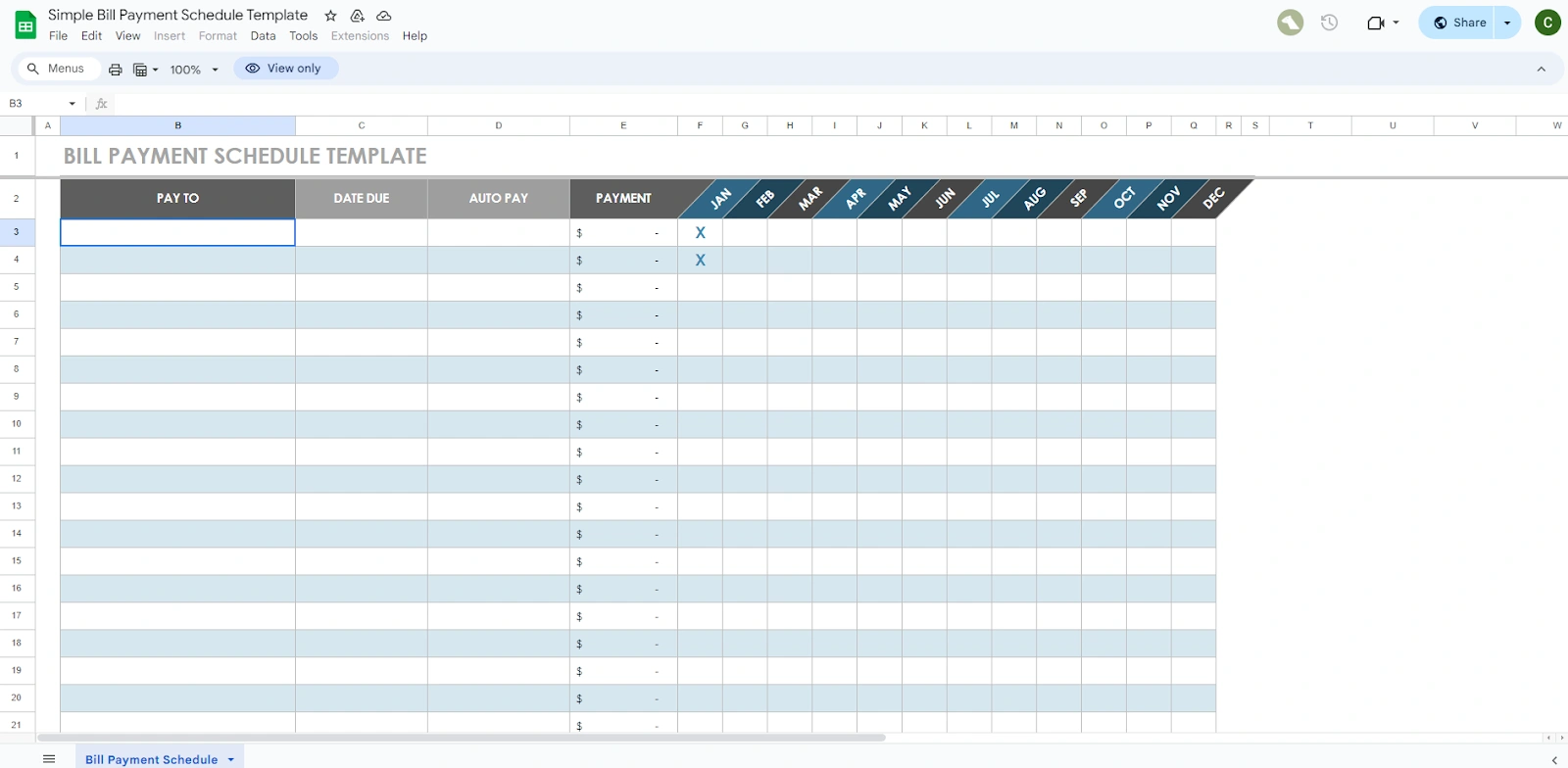Select the selected PAY TO cell B3
The width and height of the screenshot is (1568, 768).
click(x=177, y=232)
